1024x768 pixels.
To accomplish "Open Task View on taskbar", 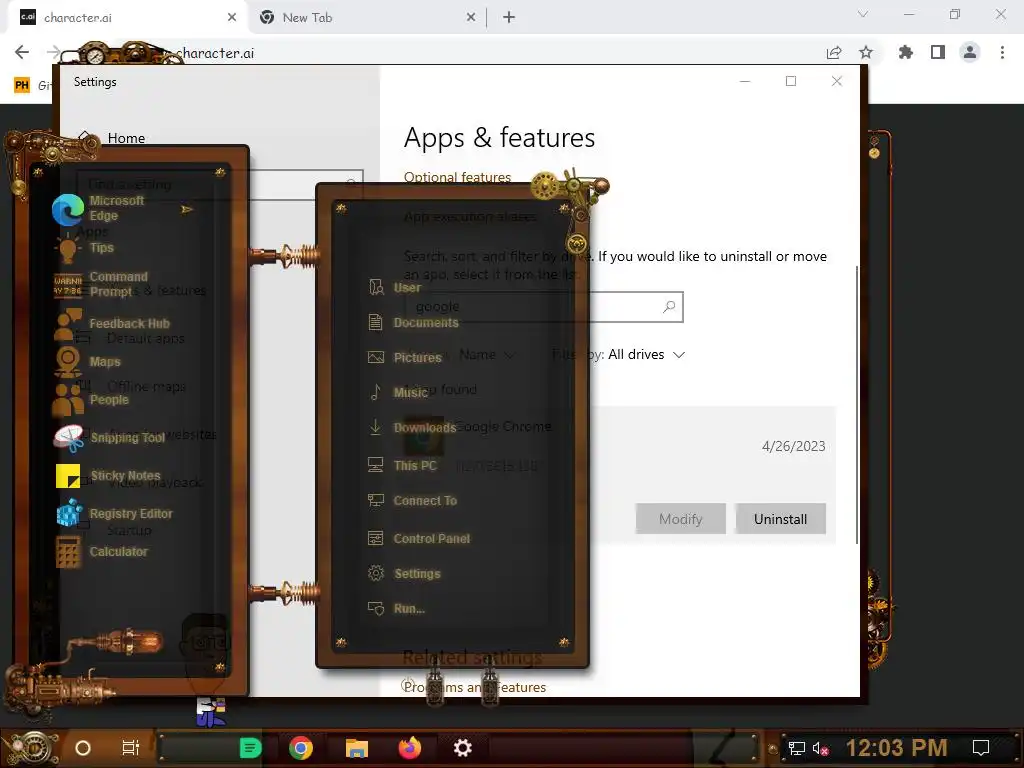I will click(131, 748).
